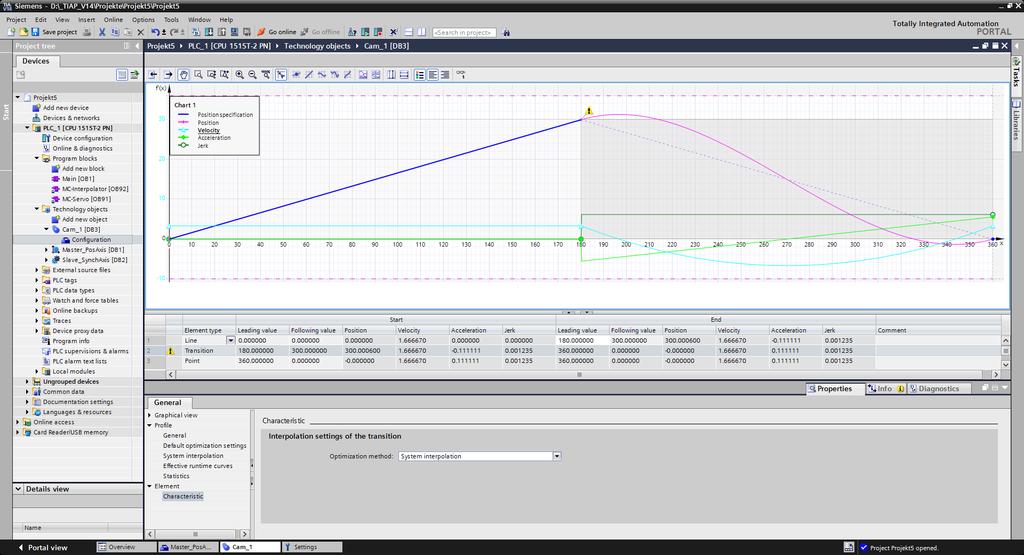Choose the insert sine curve tool
The image size is (1024, 555).
click(x=321, y=74)
